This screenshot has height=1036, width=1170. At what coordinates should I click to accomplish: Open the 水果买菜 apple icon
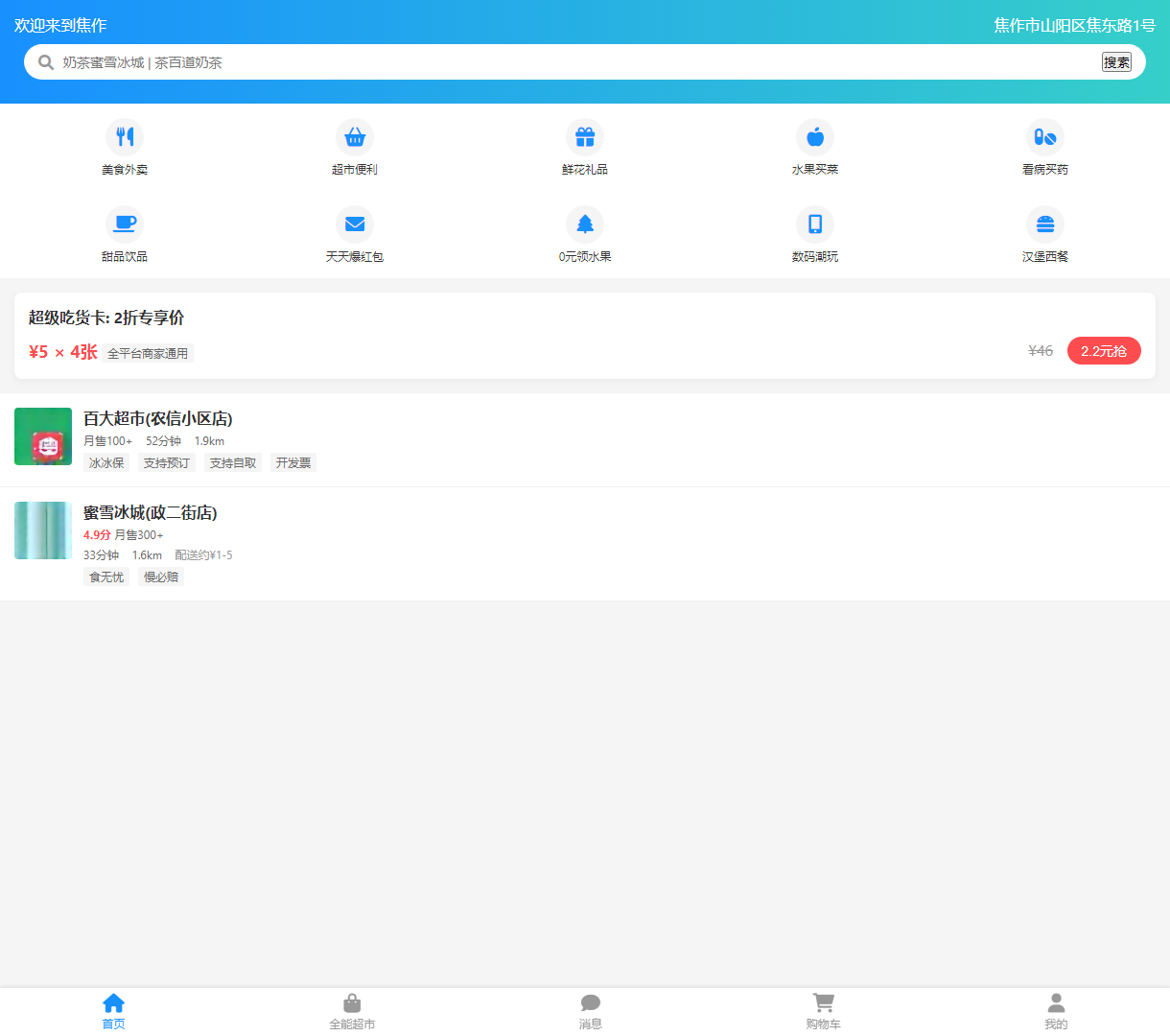pos(815,137)
